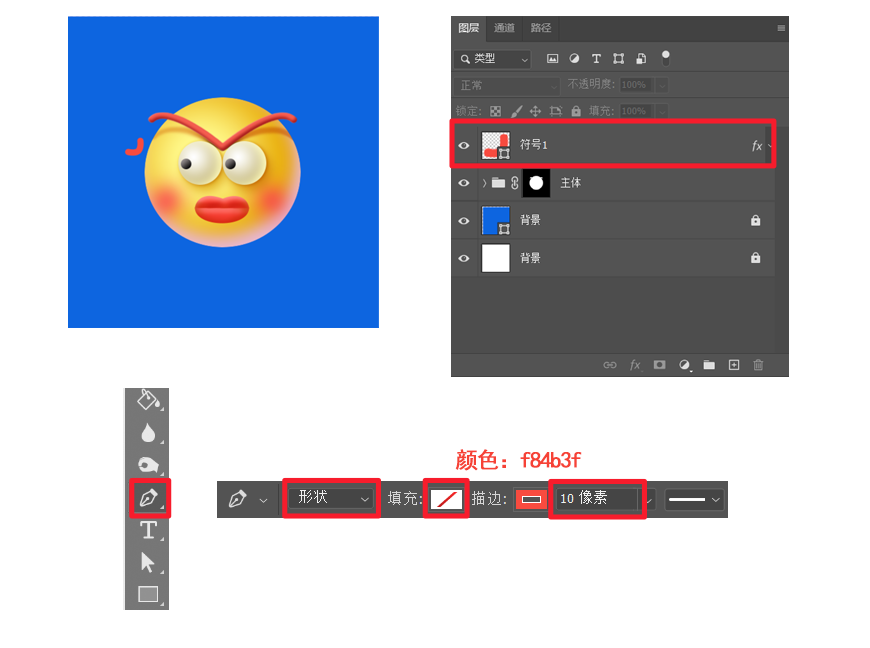The width and height of the screenshot is (870, 648).
Task: Open the 形状 mode dropdown in options bar
Action: click(330, 499)
